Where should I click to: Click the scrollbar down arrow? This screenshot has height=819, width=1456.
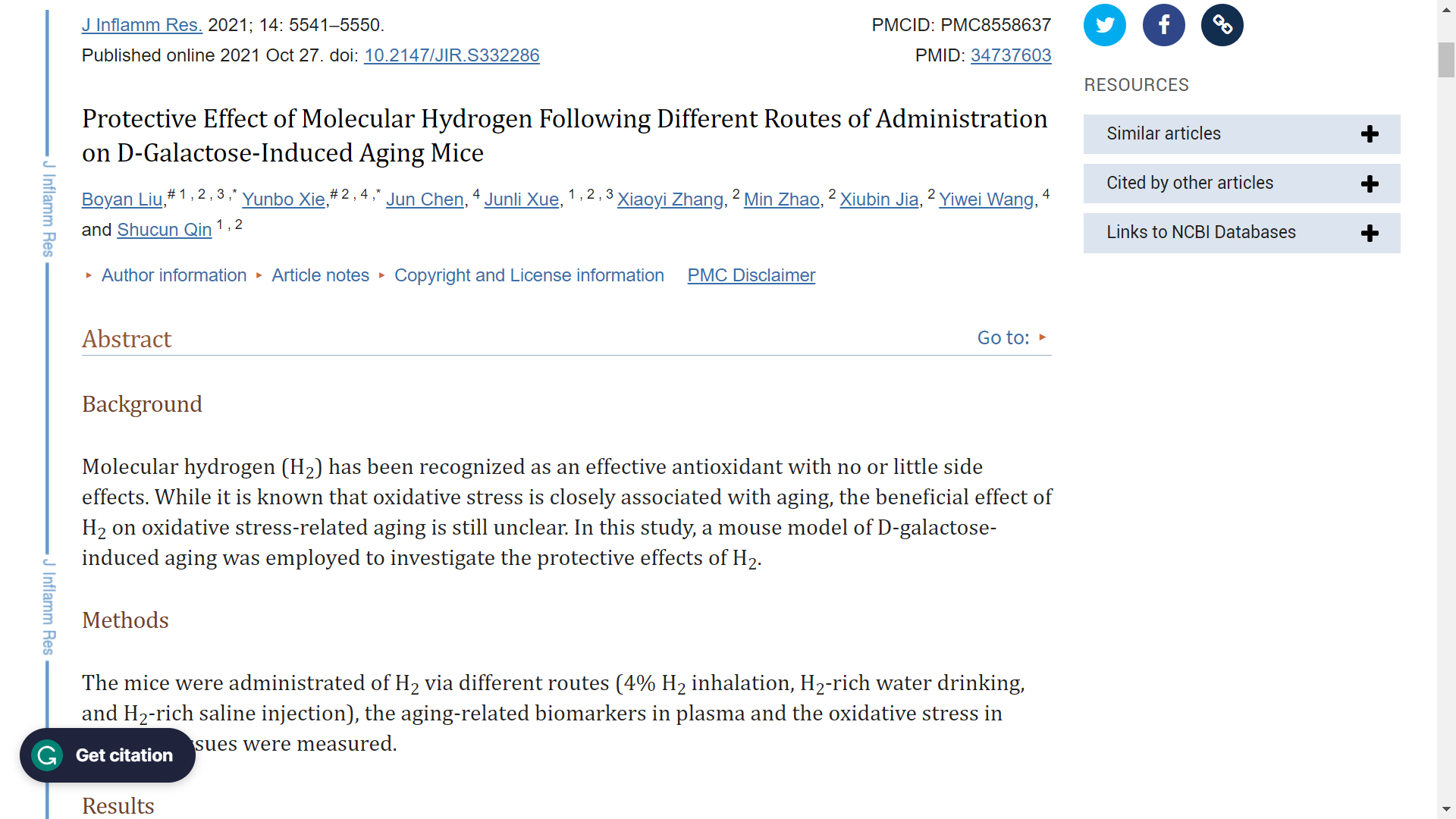(x=1446, y=809)
